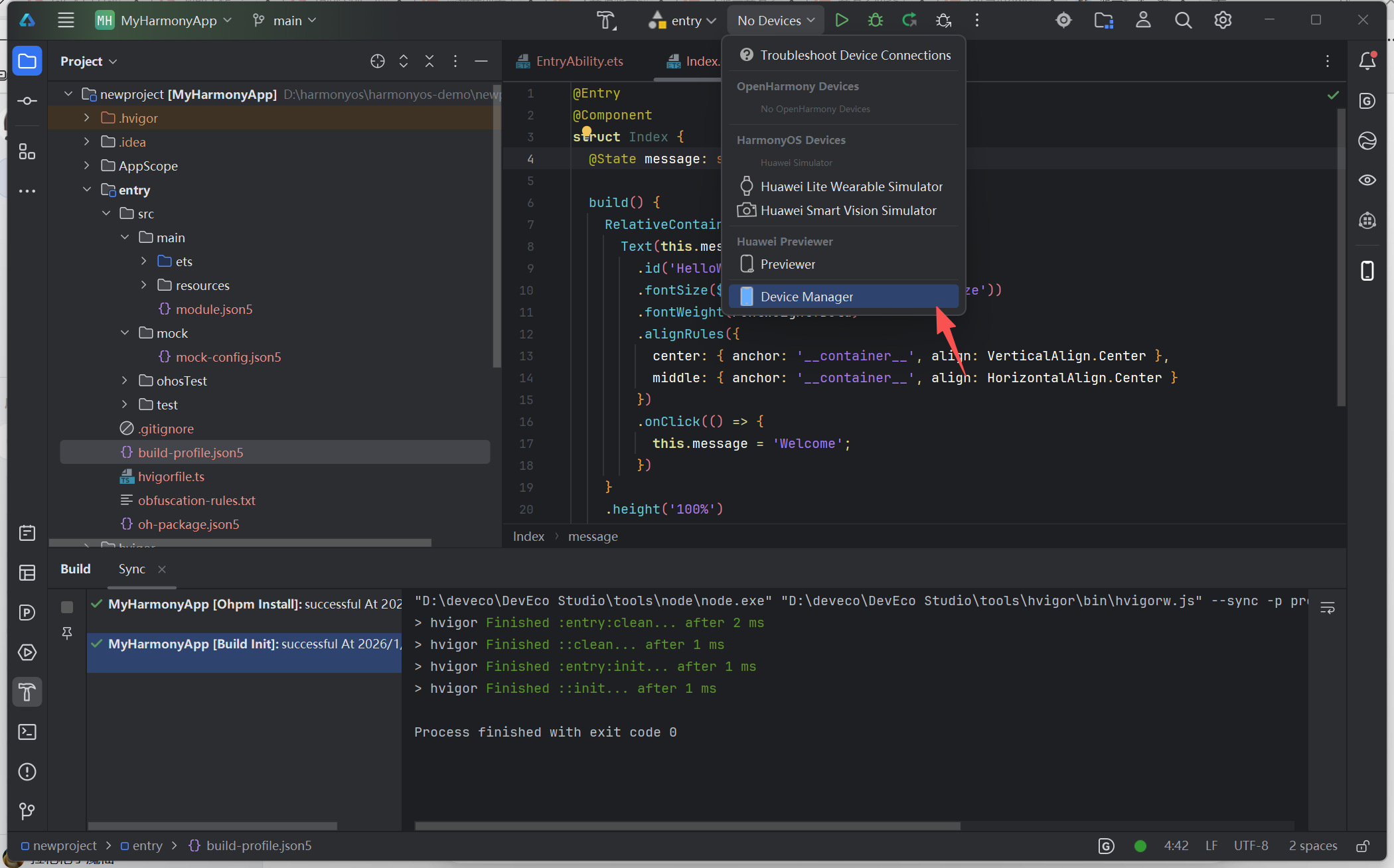Open the Previewer eye sidebar icon
The height and width of the screenshot is (868, 1394).
1367,180
